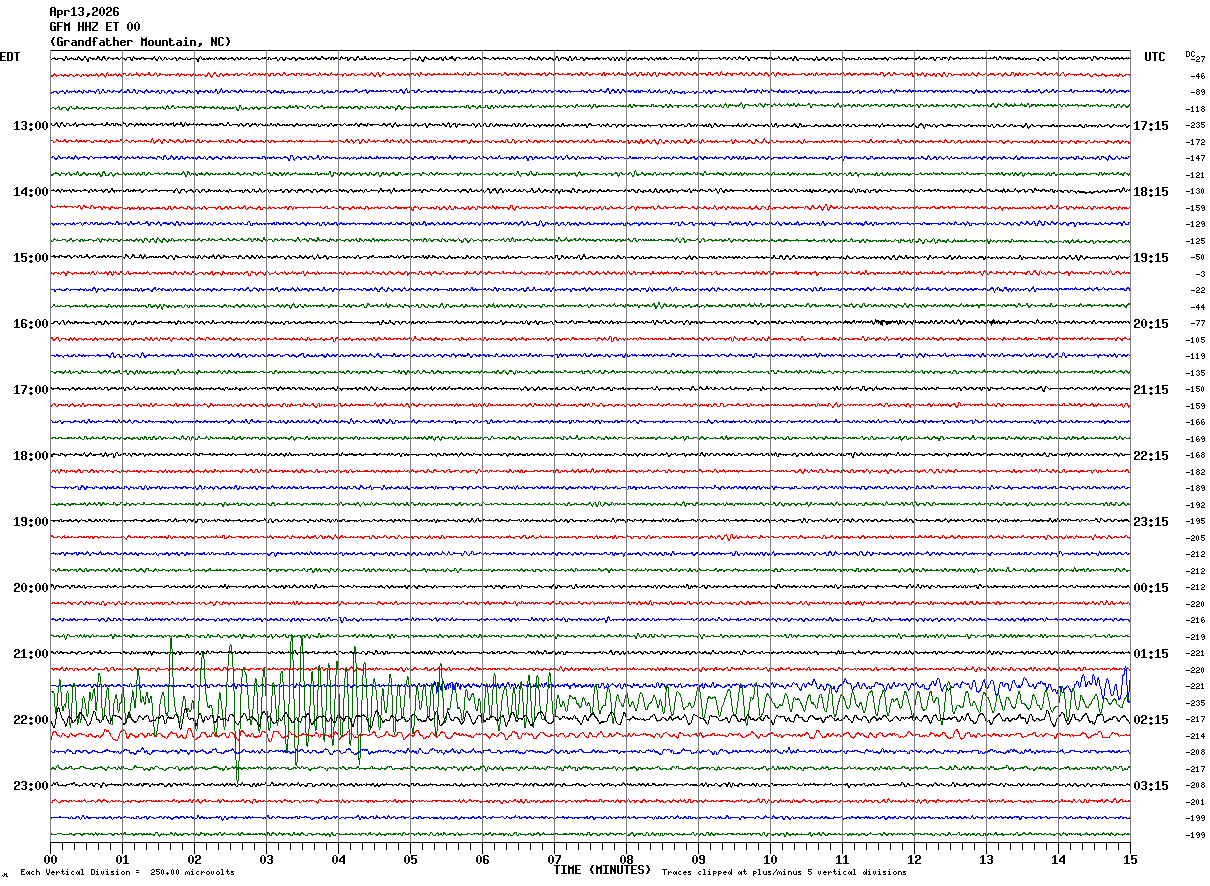Click the DC offset column header

pyautogui.click(x=1191, y=54)
